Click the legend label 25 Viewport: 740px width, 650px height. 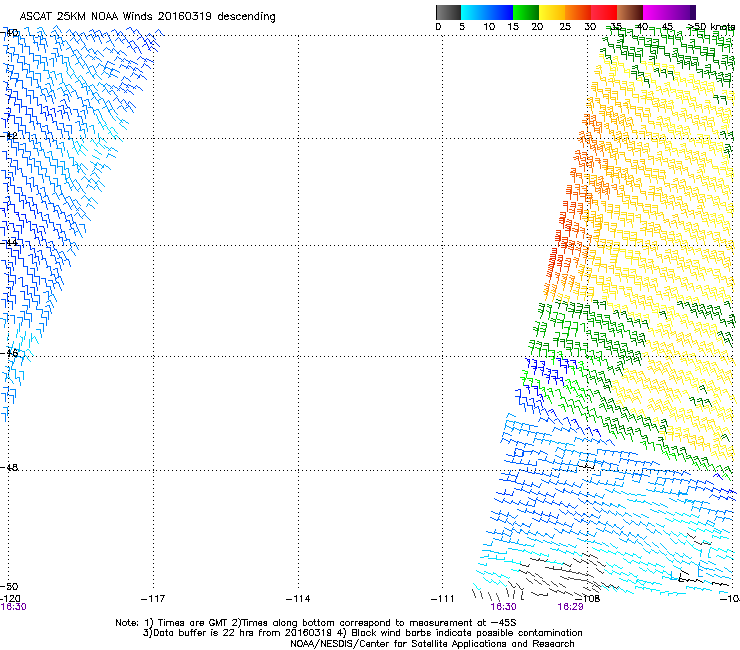coord(565,27)
